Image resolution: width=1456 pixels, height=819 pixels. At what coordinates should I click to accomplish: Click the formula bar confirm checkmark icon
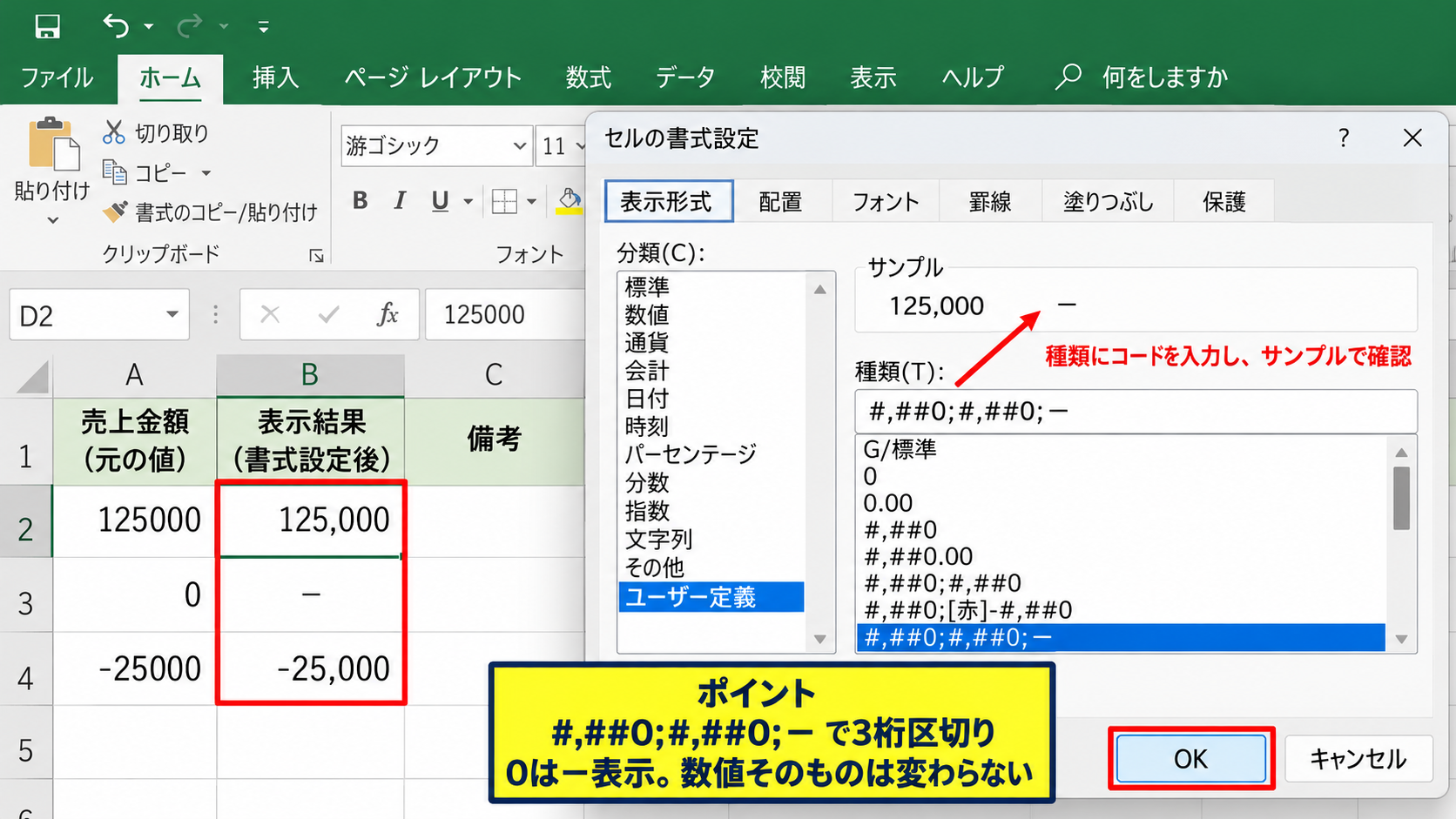328,314
